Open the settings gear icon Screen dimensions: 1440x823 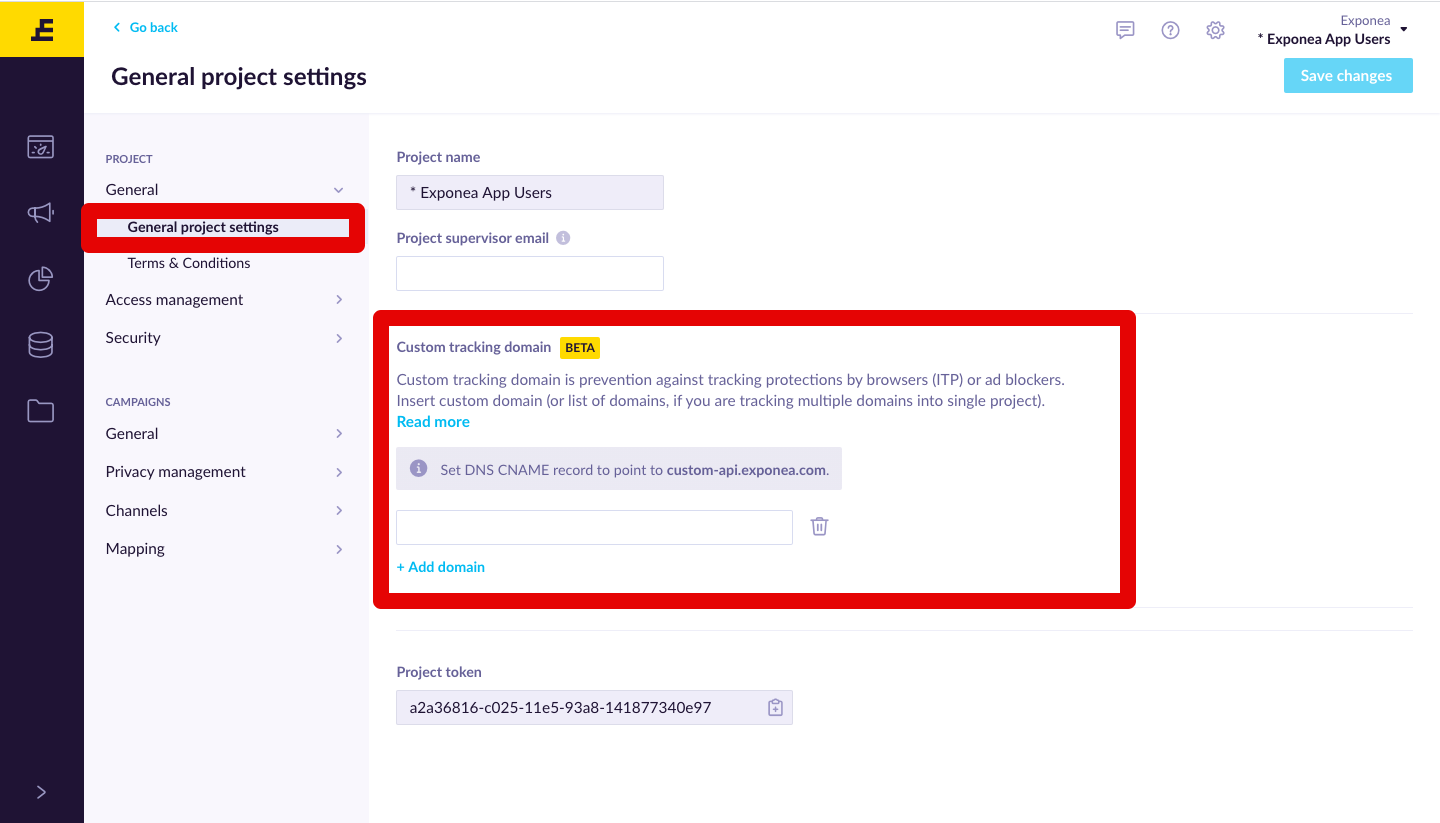(x=1215, y=30)
